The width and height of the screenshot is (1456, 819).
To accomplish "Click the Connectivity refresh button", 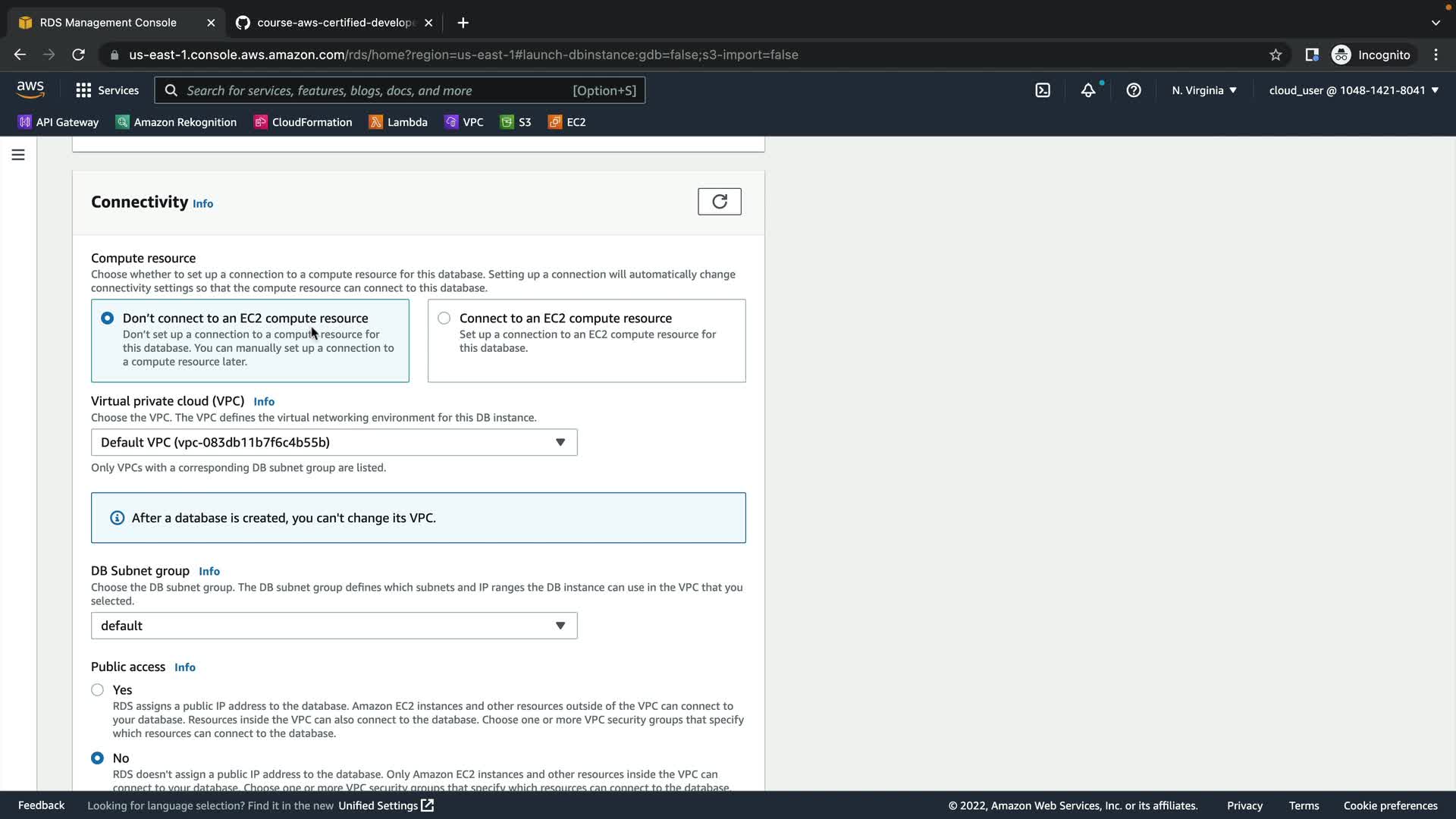I will point(719,202).
